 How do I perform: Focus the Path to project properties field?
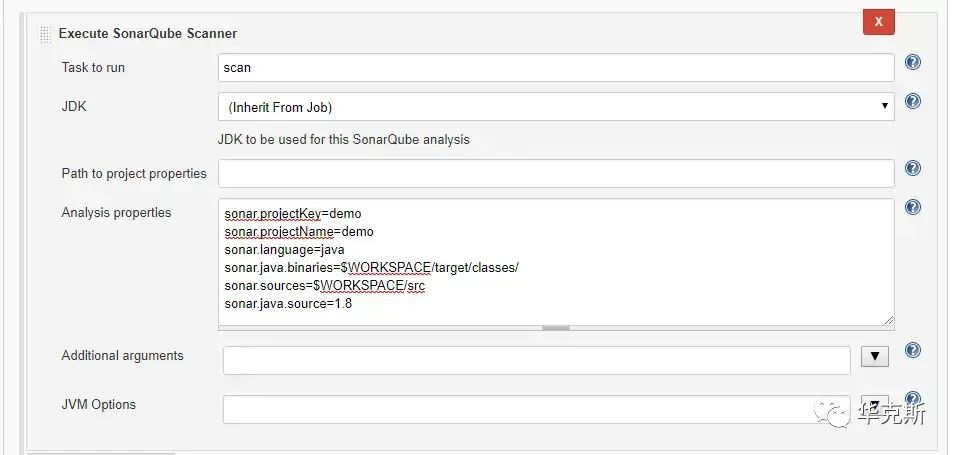click(556, 174)
